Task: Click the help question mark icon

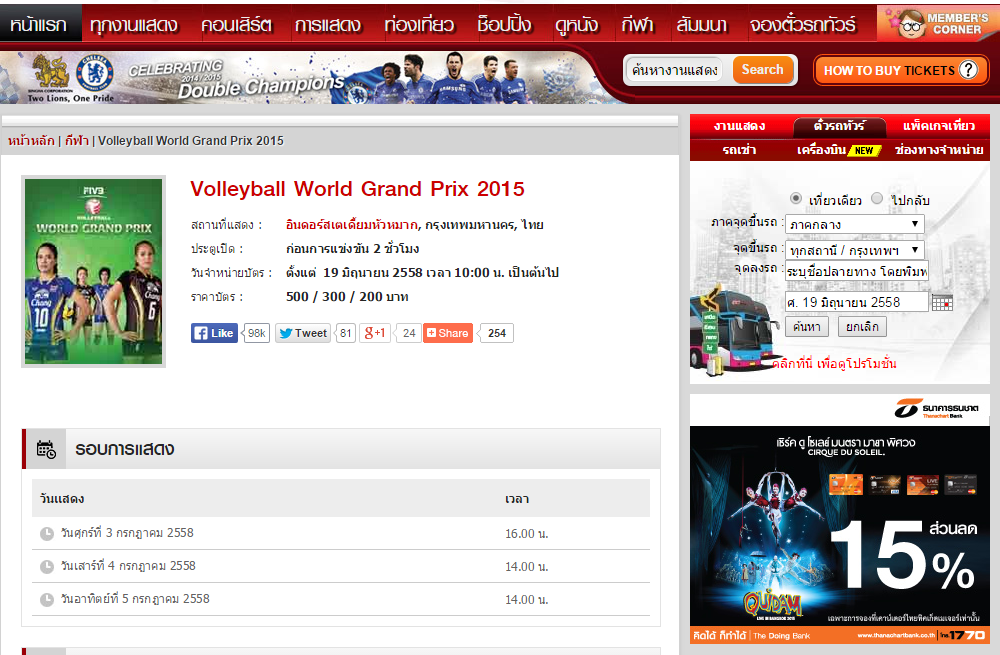Action: tap(968, 70)
